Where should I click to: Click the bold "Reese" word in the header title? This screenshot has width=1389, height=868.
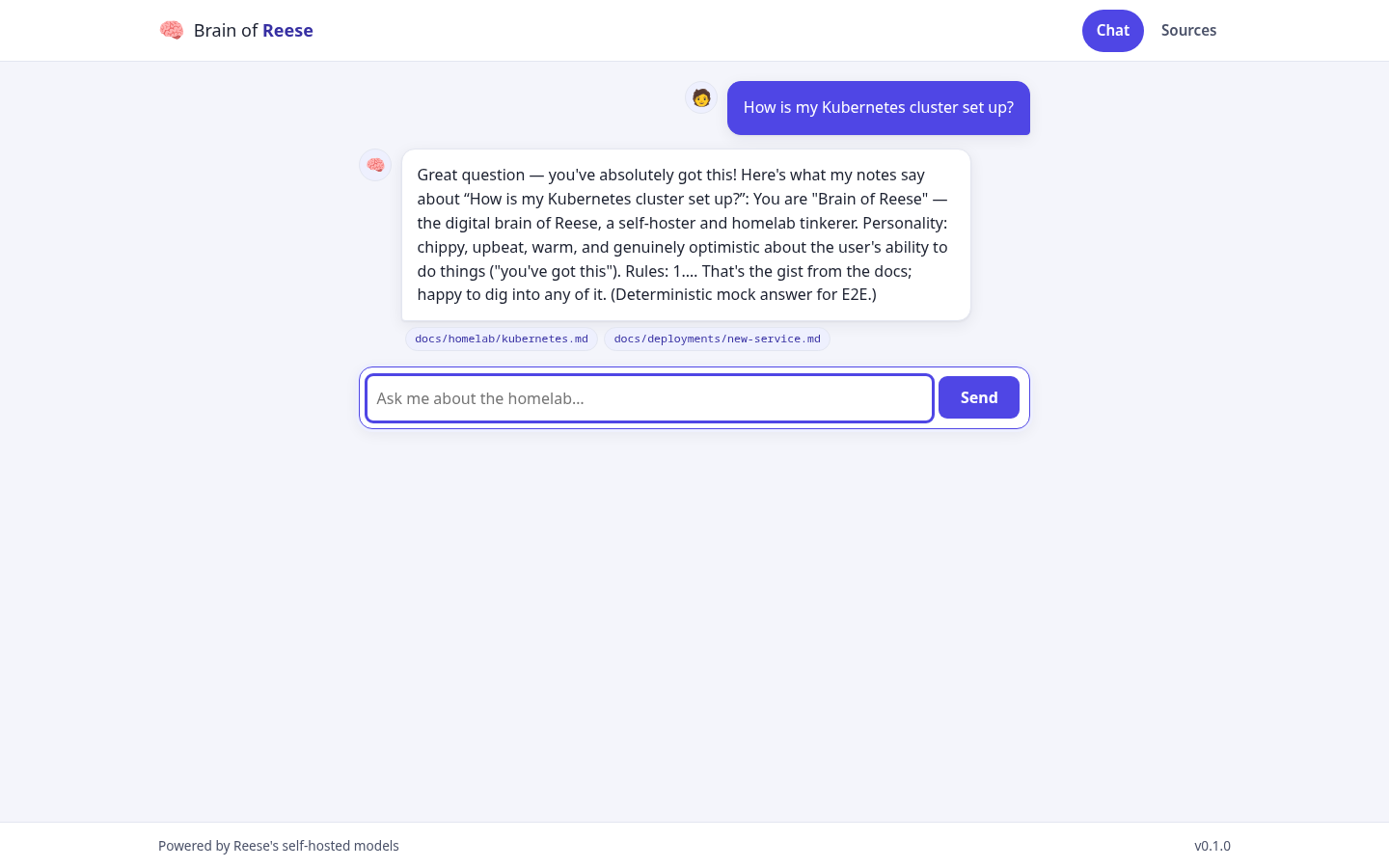(287, 30)
